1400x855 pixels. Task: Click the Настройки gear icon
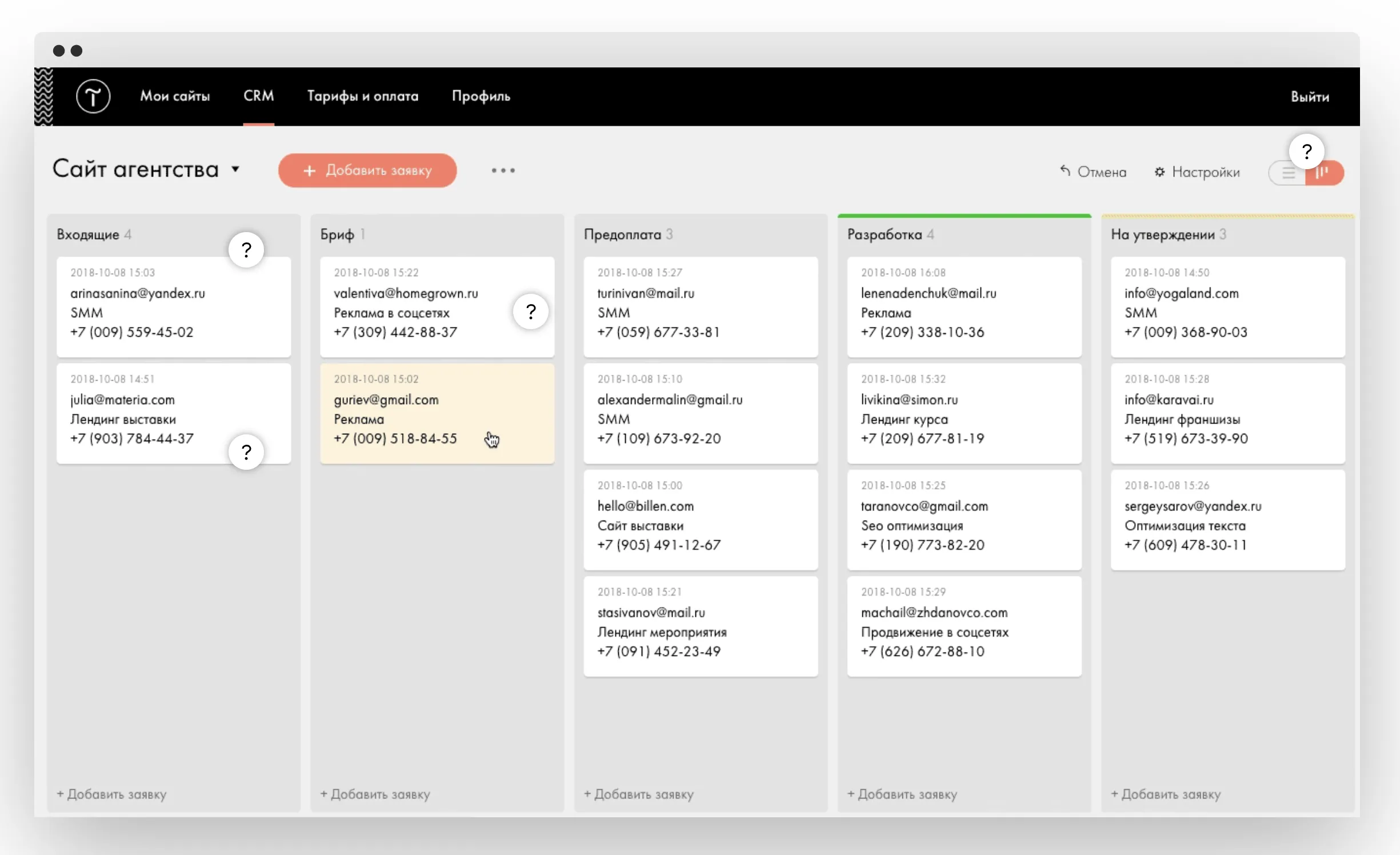tap(1159, 171)
